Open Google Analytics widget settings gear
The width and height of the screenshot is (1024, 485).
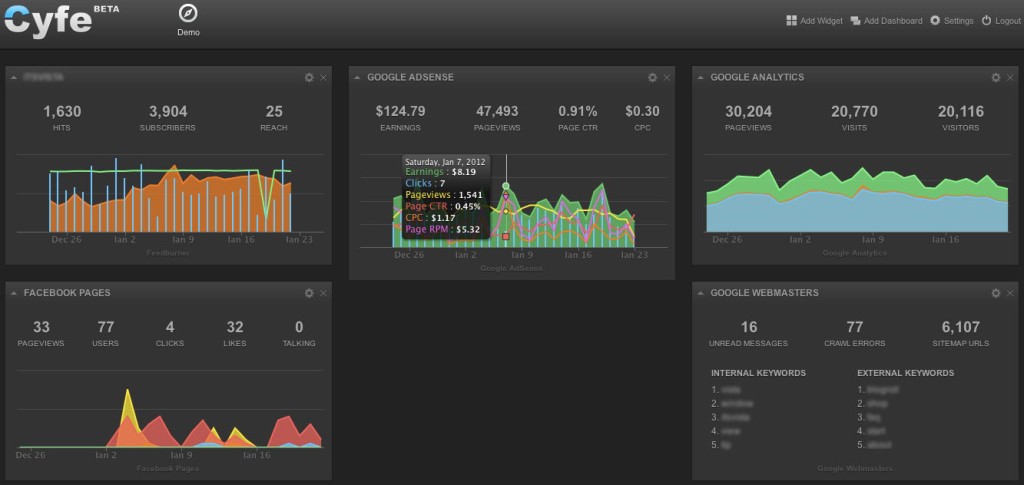[996, 78]
